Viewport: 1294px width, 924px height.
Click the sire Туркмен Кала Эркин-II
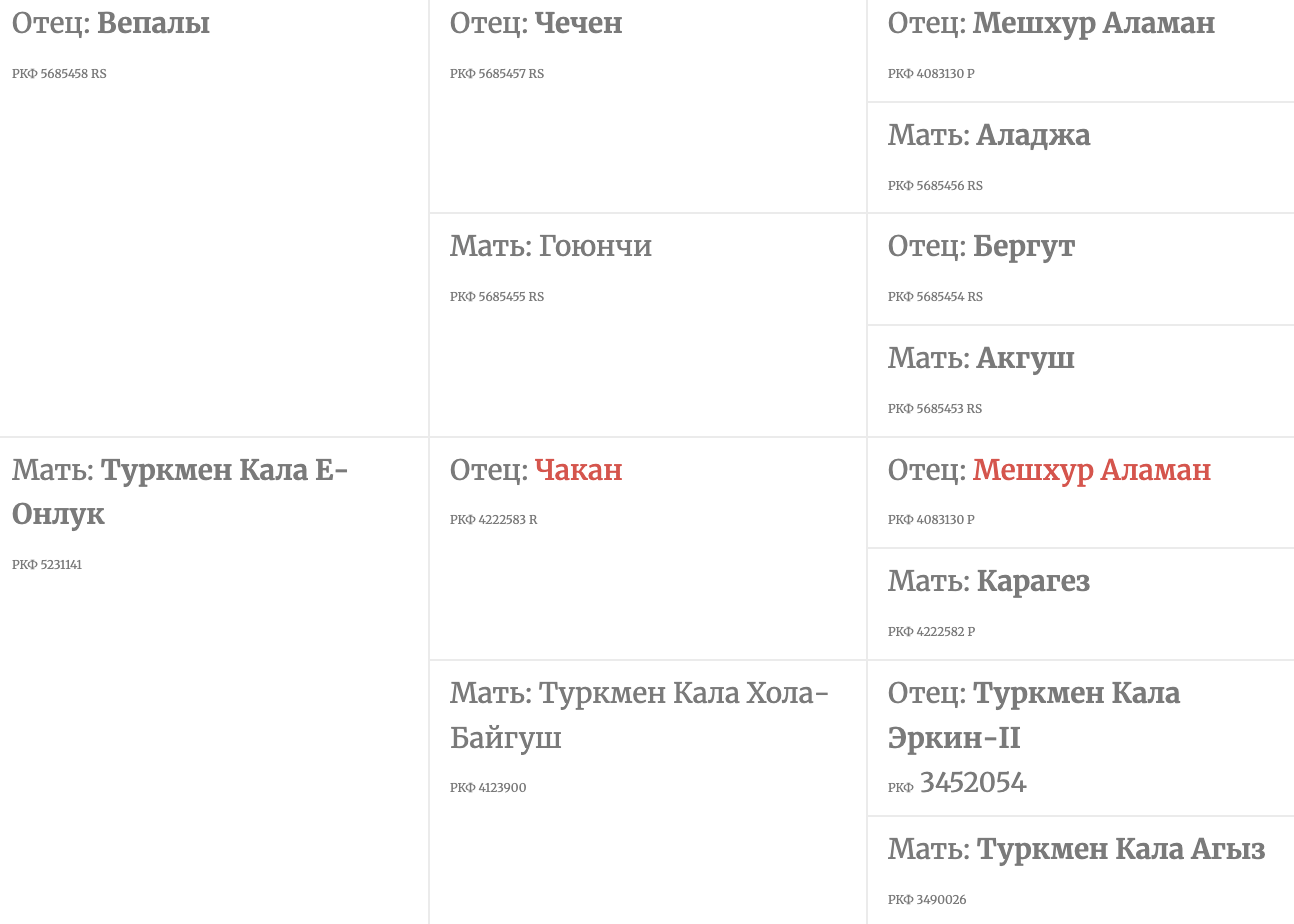click(1034, 715)
